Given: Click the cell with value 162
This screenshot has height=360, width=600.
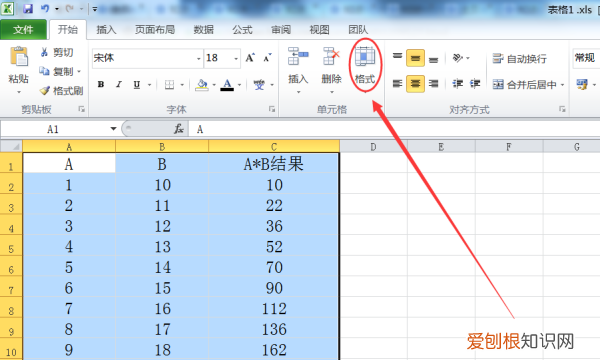Looking at the screenshot, I should [274, 350].
